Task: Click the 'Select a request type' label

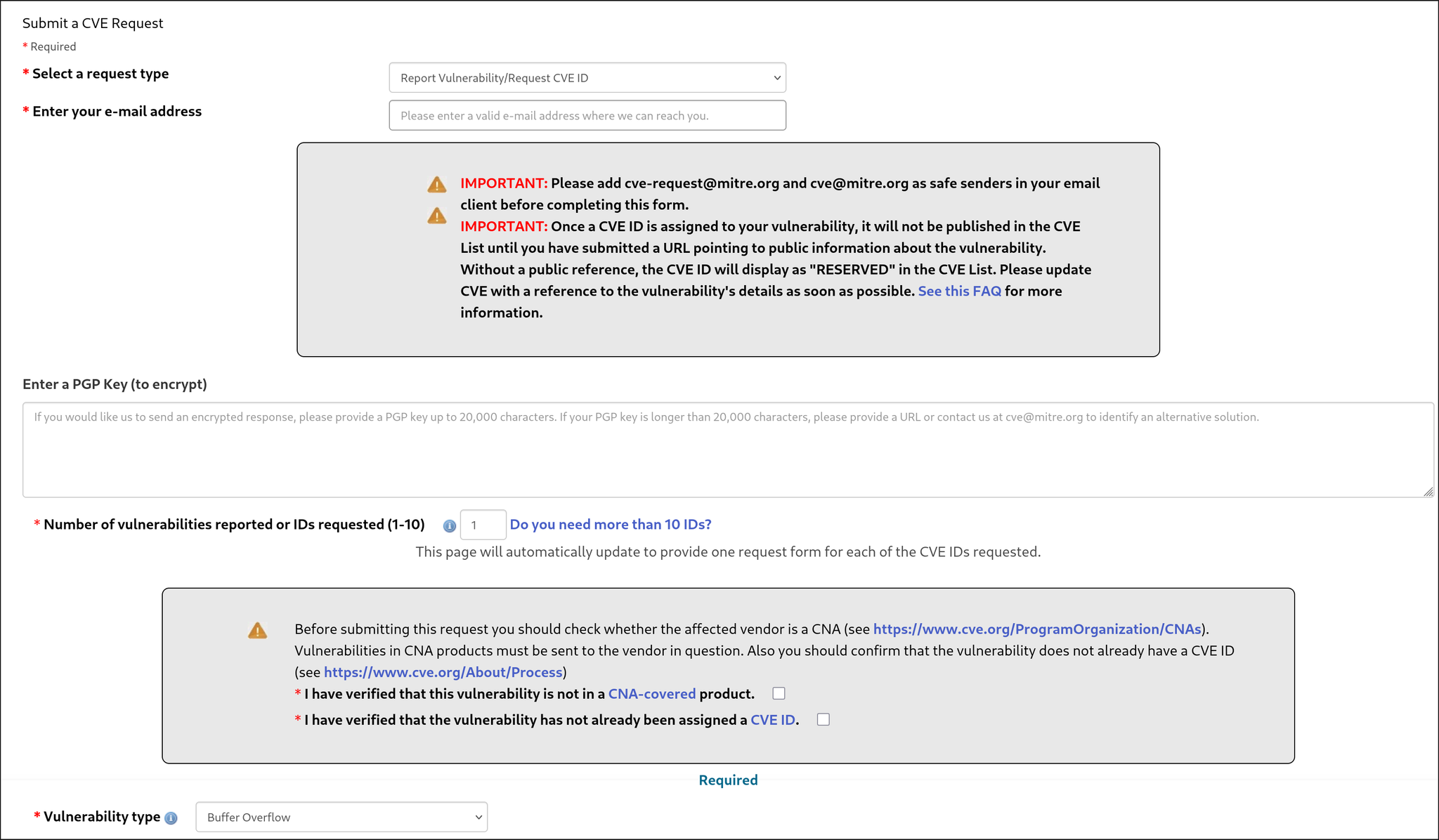Action: [x=100, y=74]
